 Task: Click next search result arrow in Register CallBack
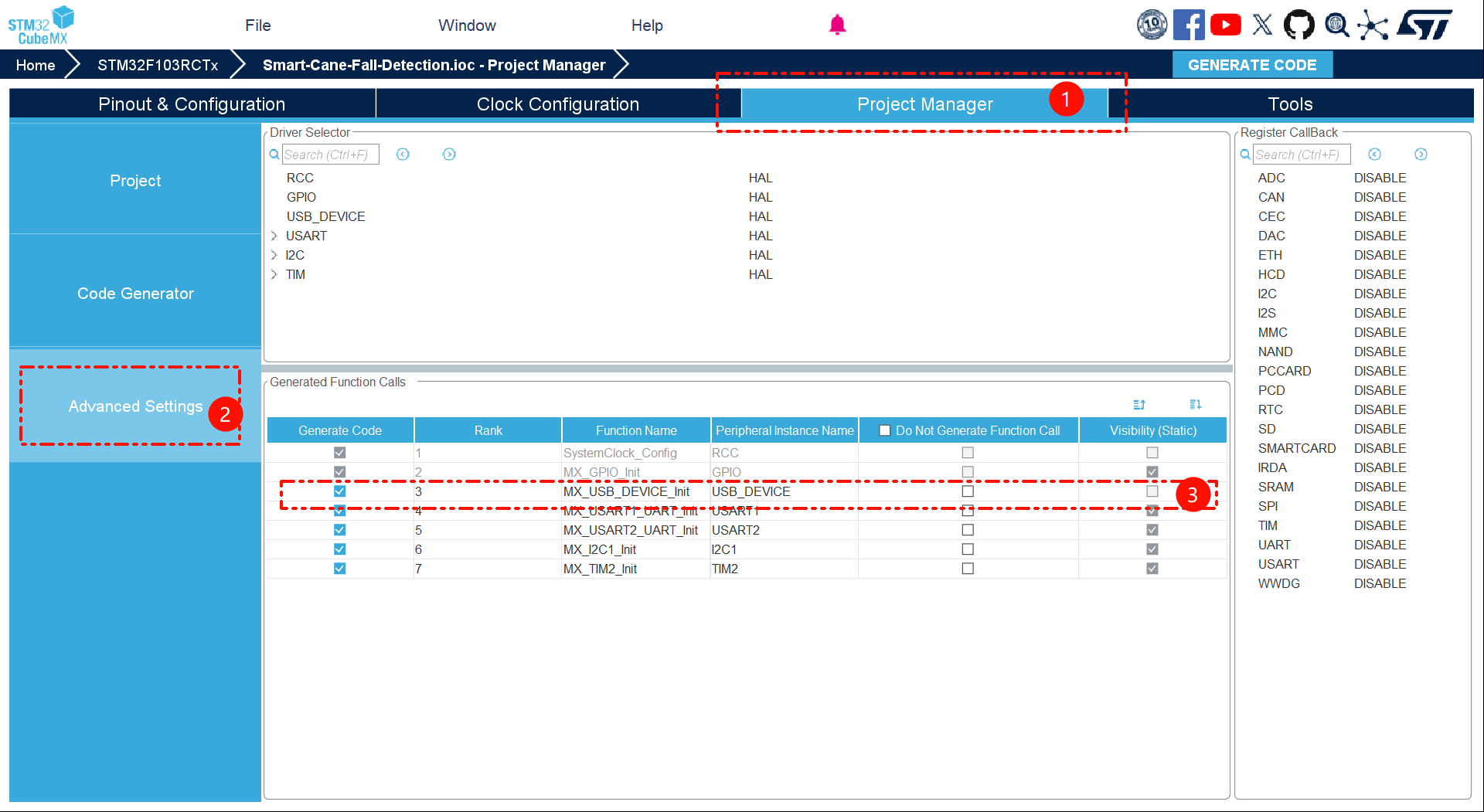pos(1421,155)
